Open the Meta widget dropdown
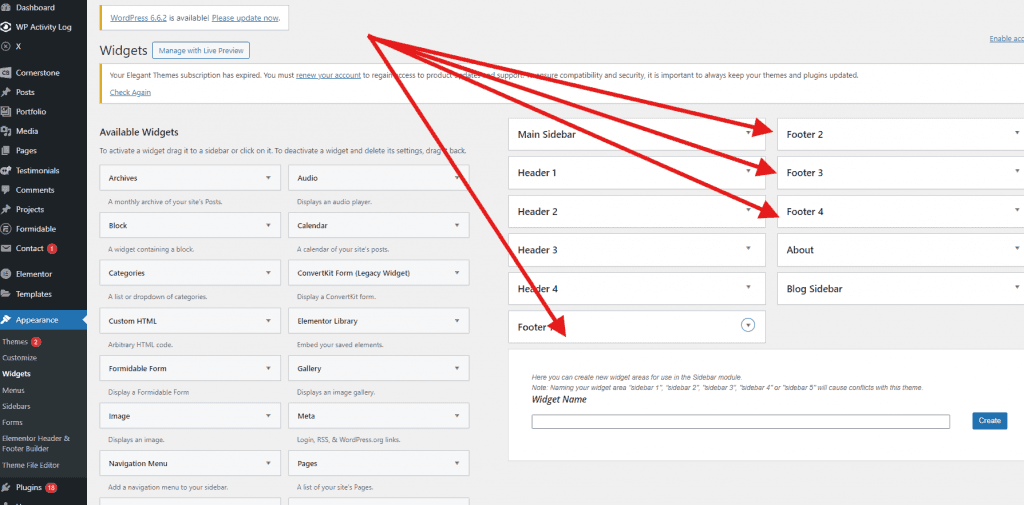This screenshot has width=1024, height=505. coord(456,415)
